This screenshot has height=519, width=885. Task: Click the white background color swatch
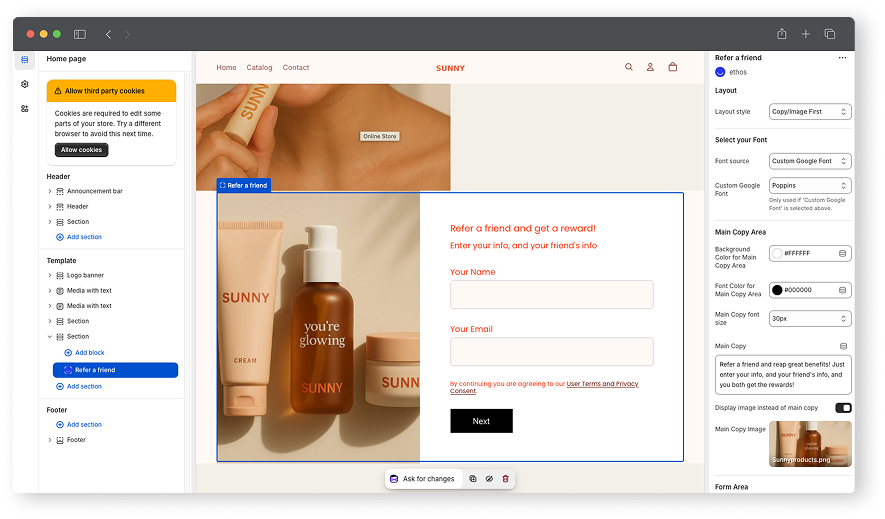pyautogui.click(x=777, y=254)
